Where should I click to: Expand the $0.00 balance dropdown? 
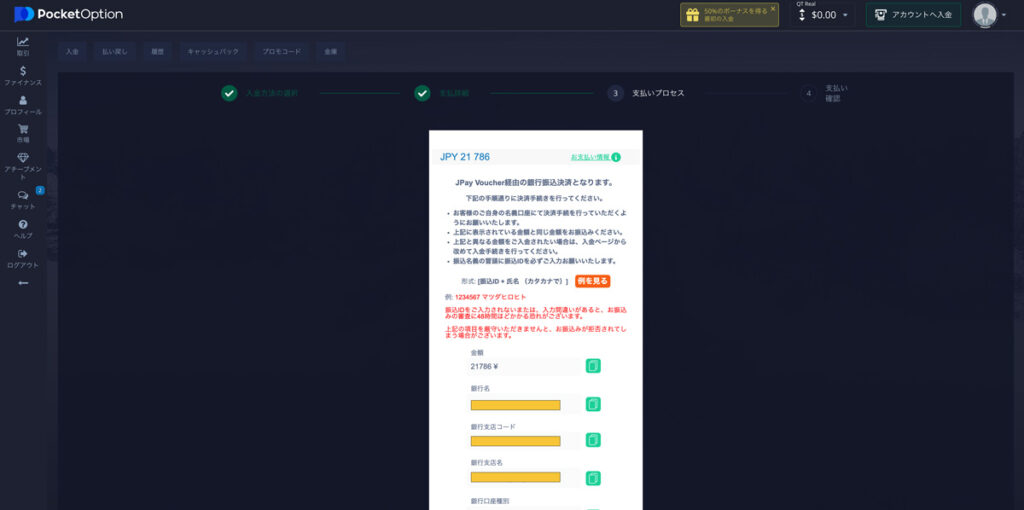coord(845,15)
